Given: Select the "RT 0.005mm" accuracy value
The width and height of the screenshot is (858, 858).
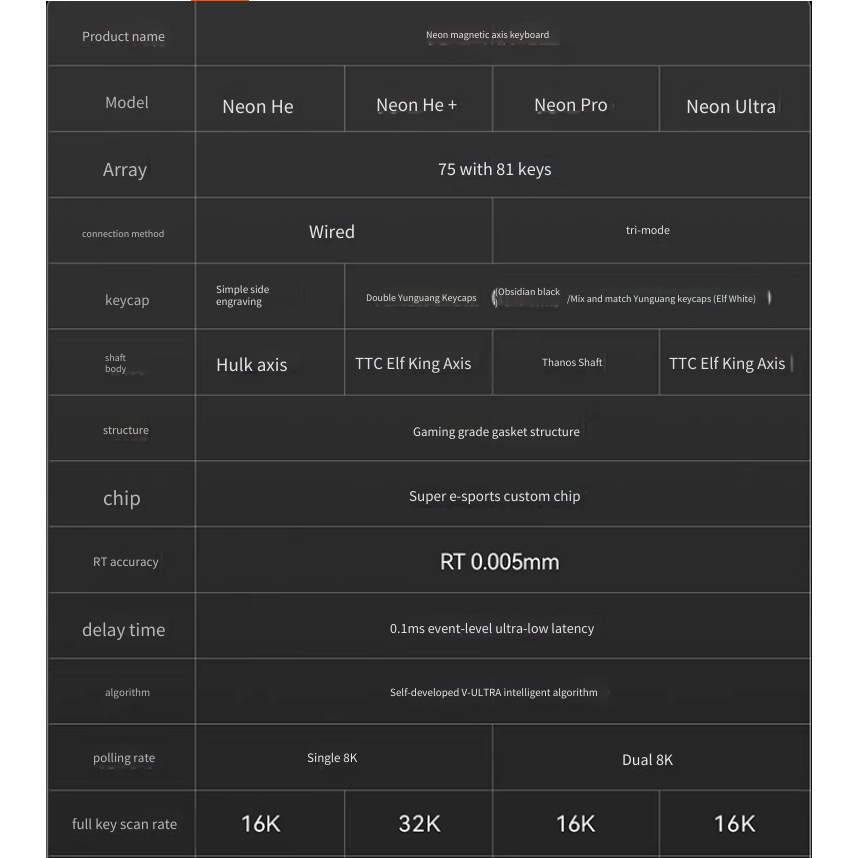Looking at the screenshot, I should click(x=499, y=562).
